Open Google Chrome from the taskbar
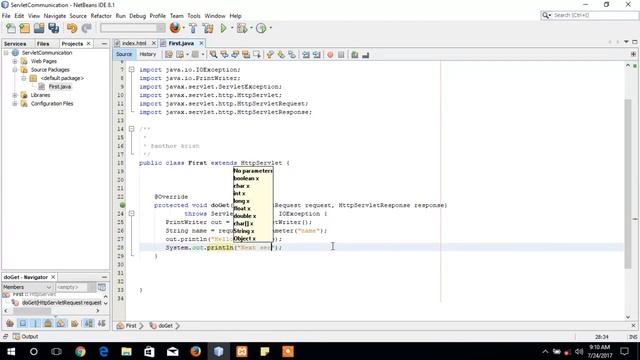Image resolution: width=640 pixels, height=360 pixels. 80,351
